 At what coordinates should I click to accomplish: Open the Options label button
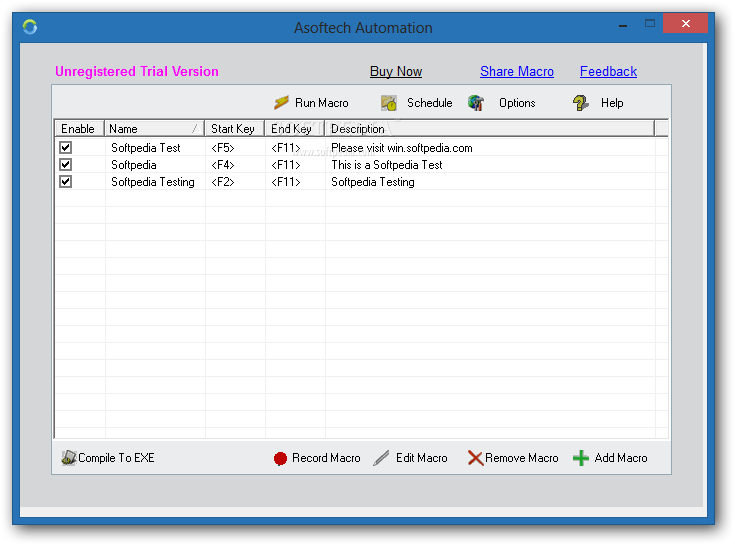[x=517, y=103]
